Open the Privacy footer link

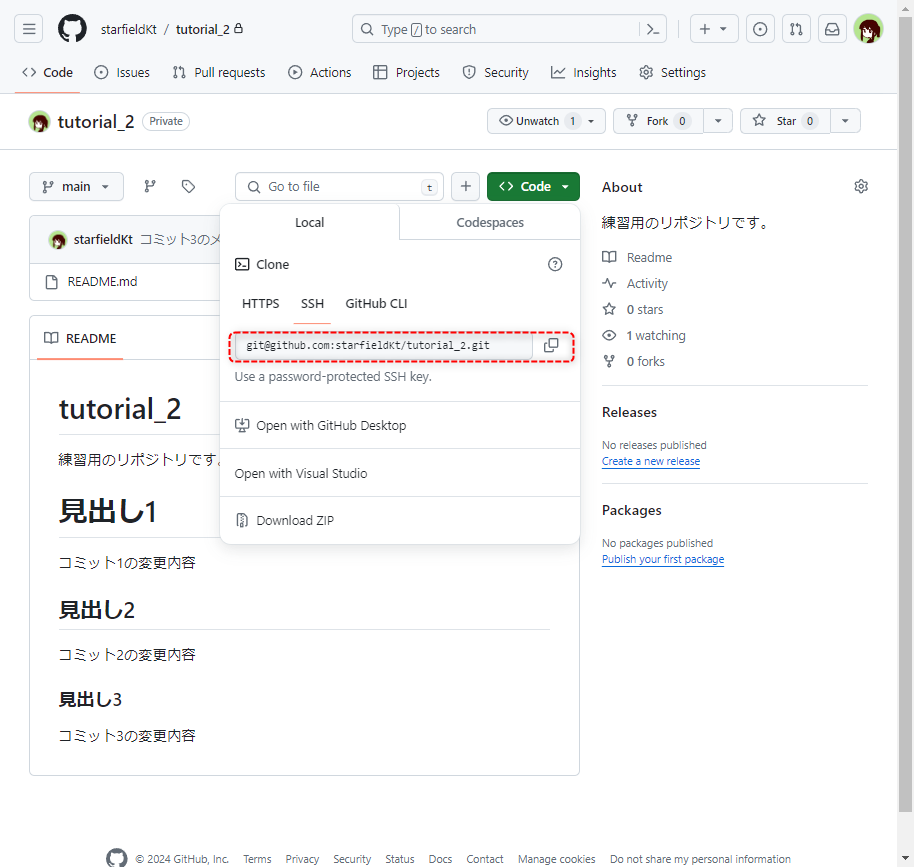pyautogui.click(x=302, y=859)
